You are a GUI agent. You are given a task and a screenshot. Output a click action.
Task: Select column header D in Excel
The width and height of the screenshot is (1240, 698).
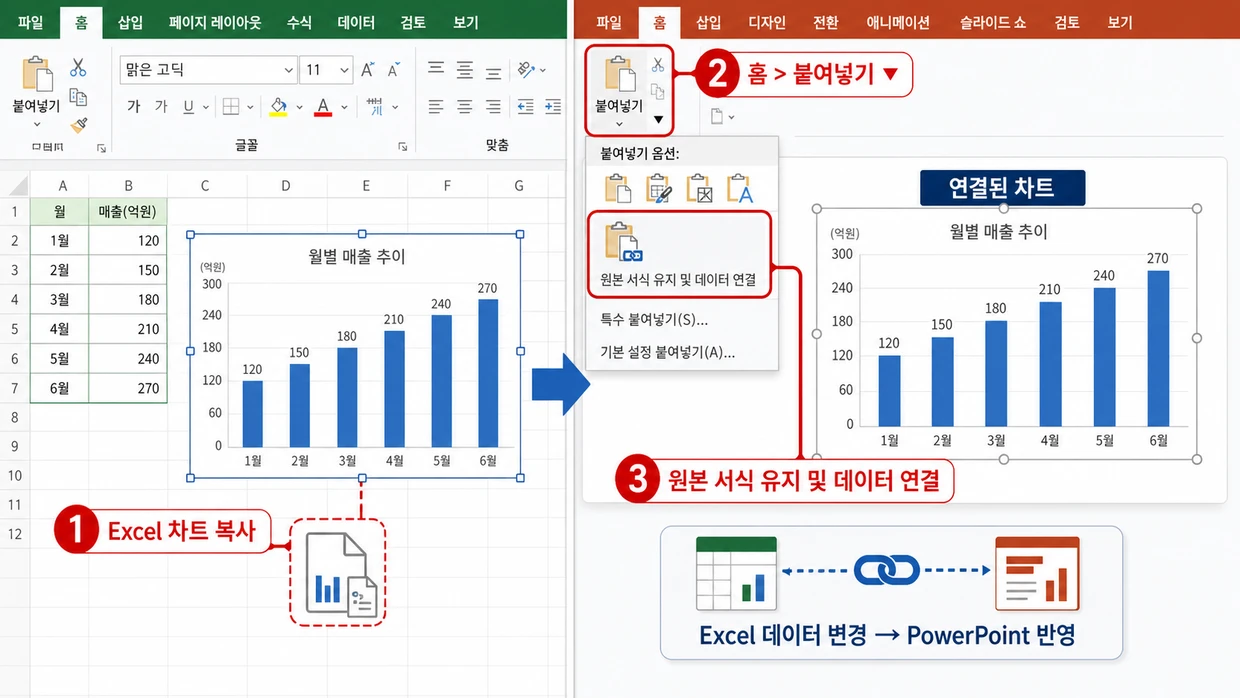[x=285, y=185]
